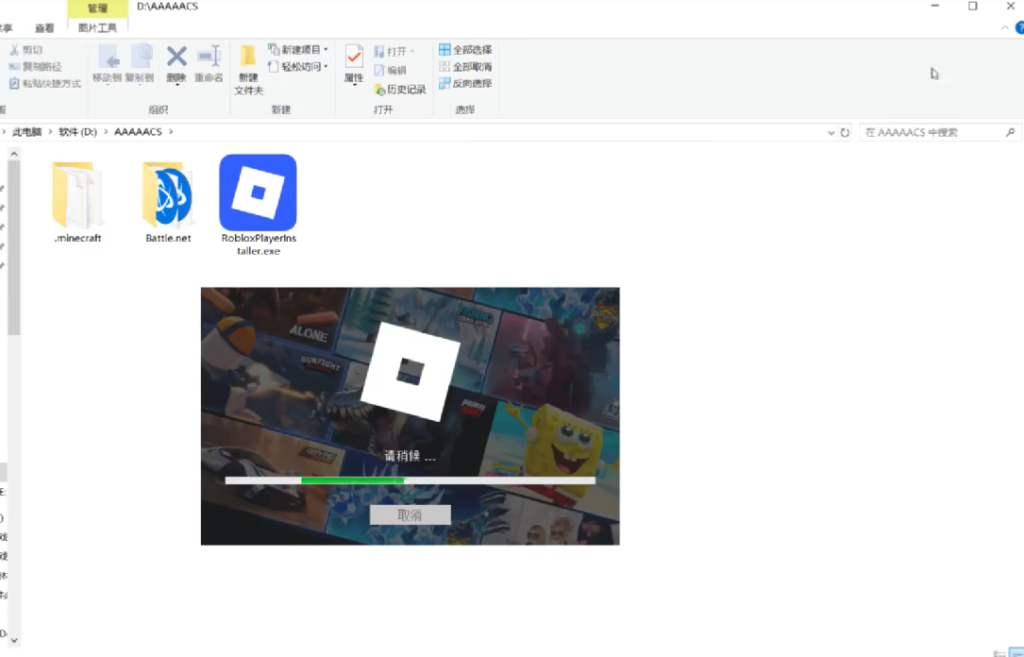
Task: Click the Open (打开) ribbon button
Action: 394,51
